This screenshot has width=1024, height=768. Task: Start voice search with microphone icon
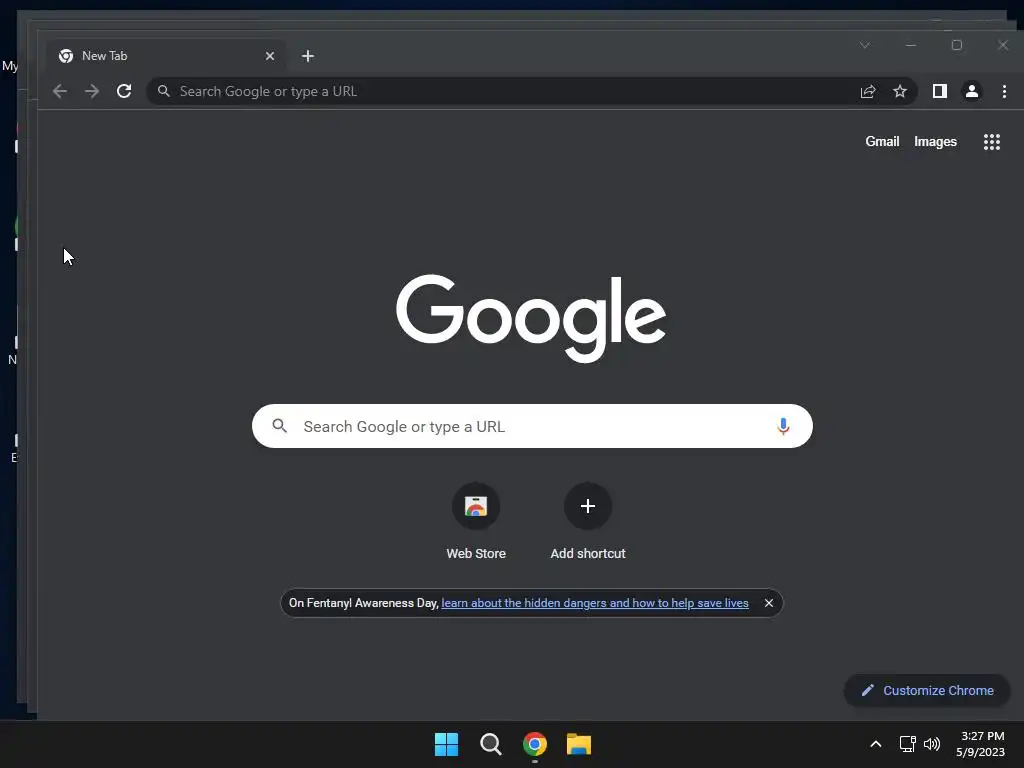pyautogui.click(x=783, y=426)
